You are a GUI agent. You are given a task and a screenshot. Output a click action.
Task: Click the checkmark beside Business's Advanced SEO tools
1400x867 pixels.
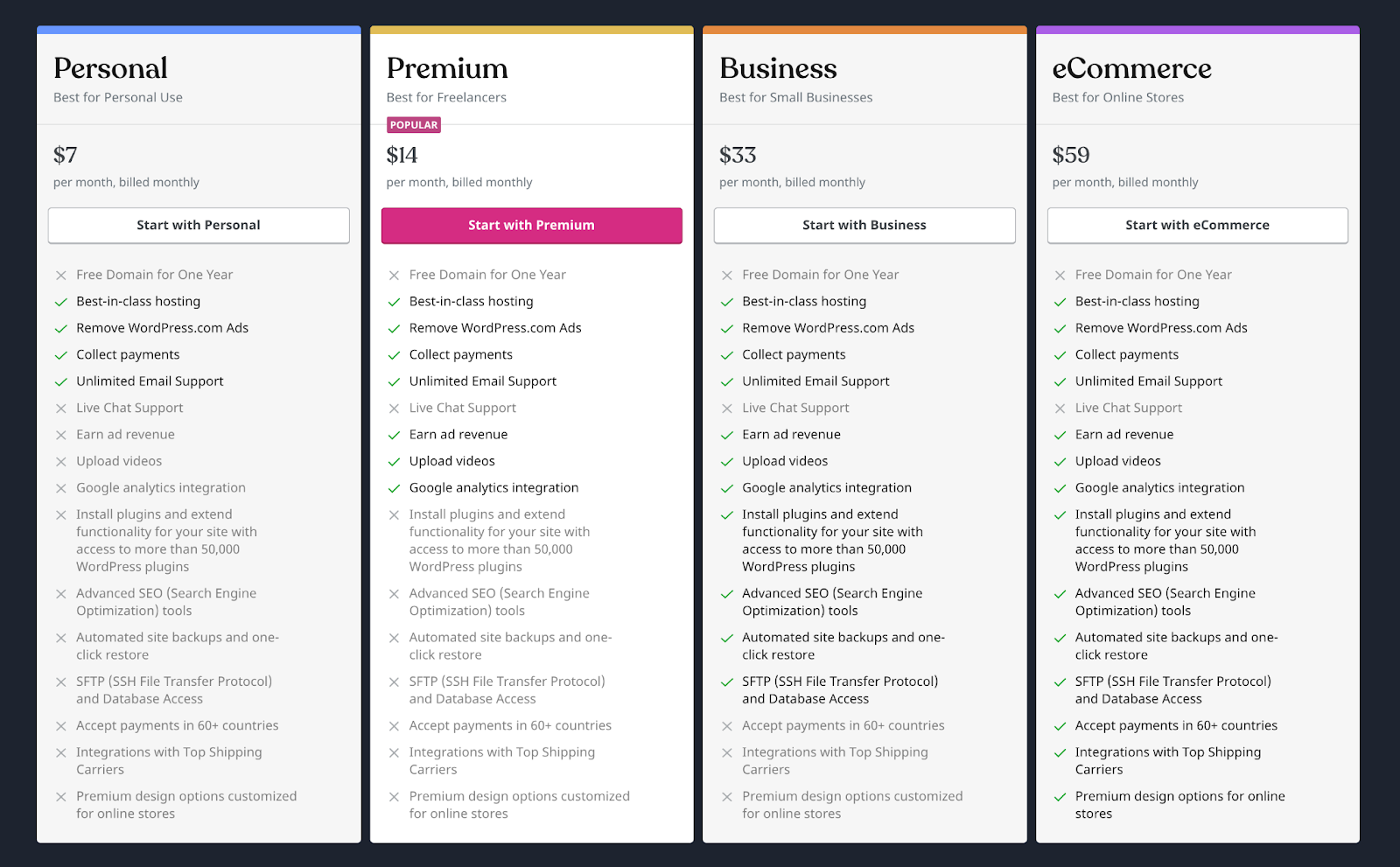727,594
